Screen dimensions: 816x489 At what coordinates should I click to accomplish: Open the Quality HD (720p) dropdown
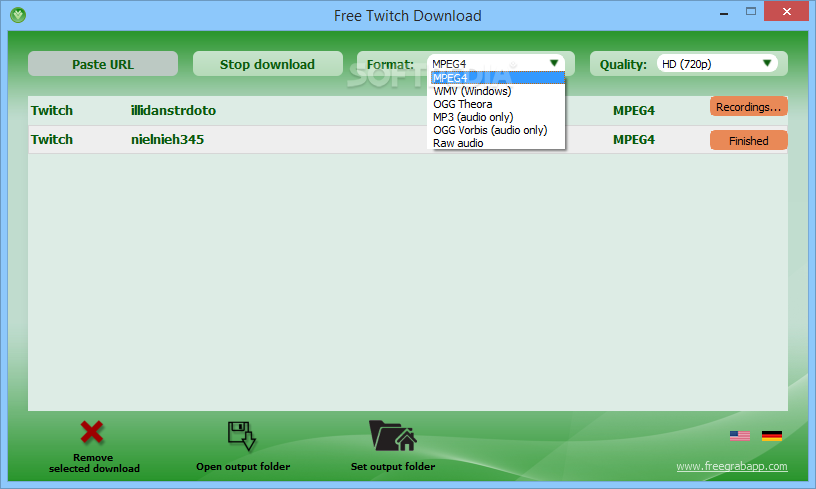pyautogui.click(x=717, y=63)
